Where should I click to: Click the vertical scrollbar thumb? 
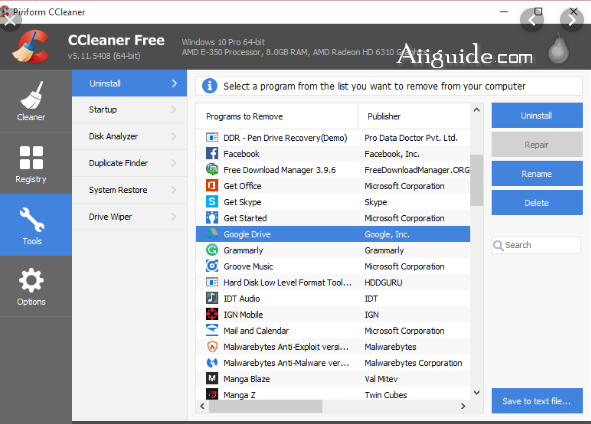click(x=476, y=180)
